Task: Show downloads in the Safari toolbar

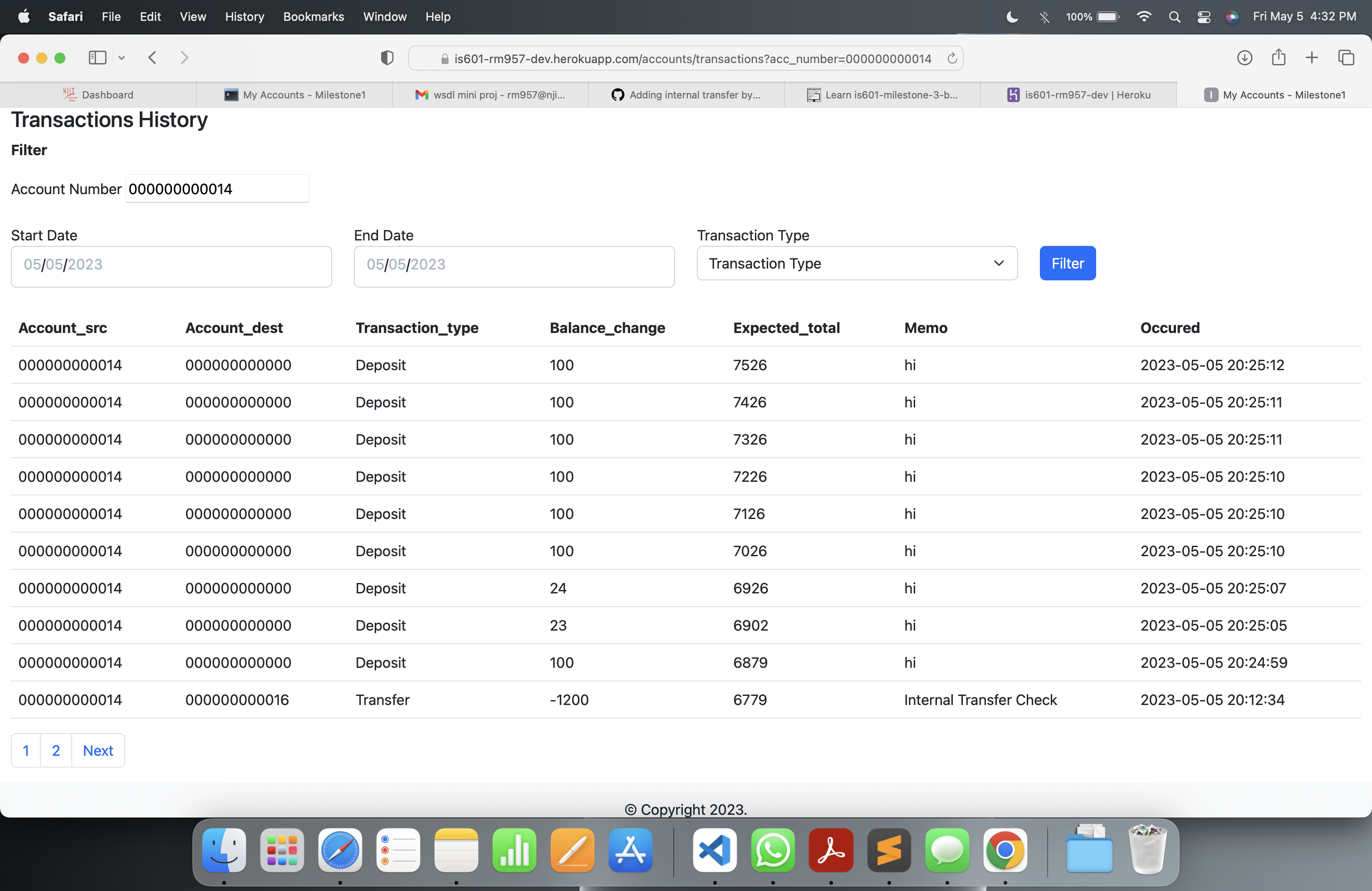Action: point(1244,58)
